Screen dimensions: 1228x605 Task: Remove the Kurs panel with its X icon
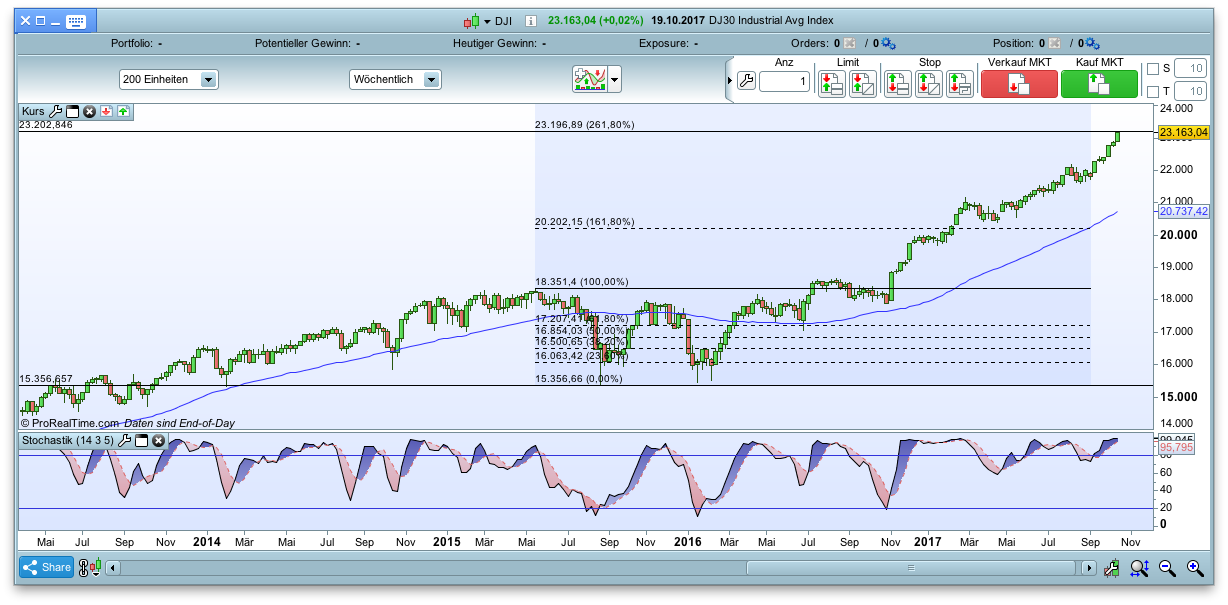(x=89, y=111)
